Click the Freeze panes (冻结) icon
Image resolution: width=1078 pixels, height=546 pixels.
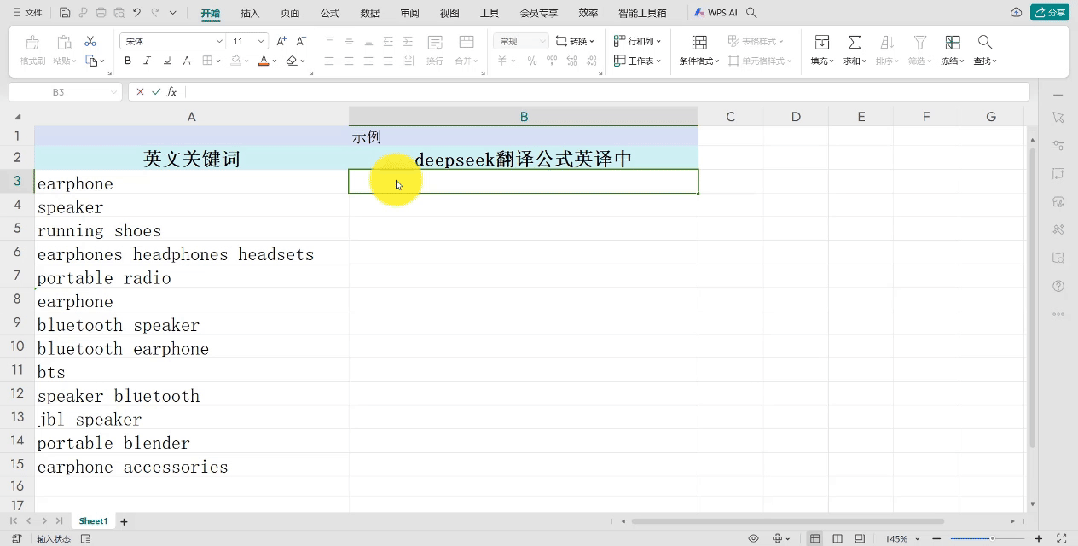(952, 43)
